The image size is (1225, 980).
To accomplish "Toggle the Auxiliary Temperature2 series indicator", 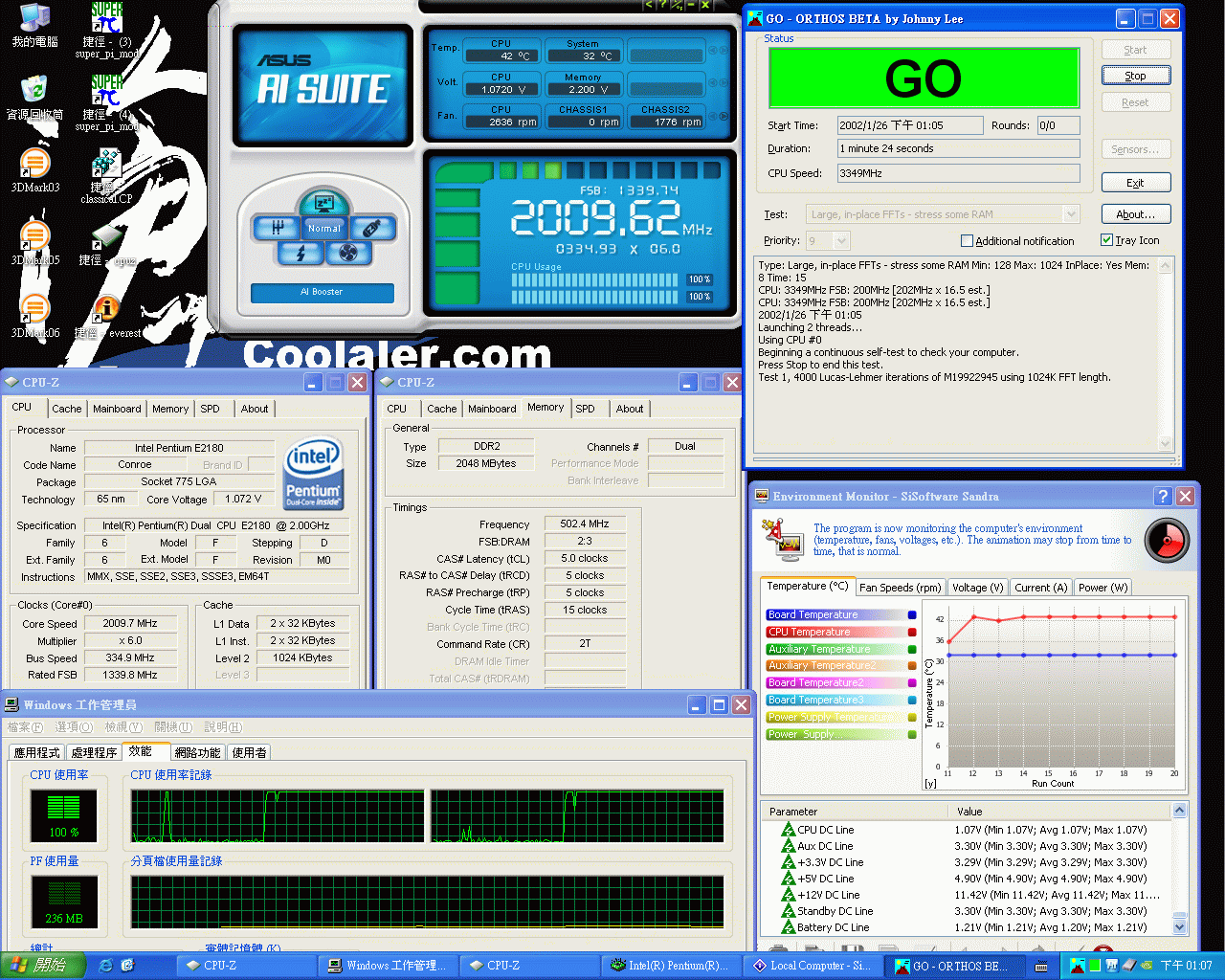I will (x=912, y=666).
